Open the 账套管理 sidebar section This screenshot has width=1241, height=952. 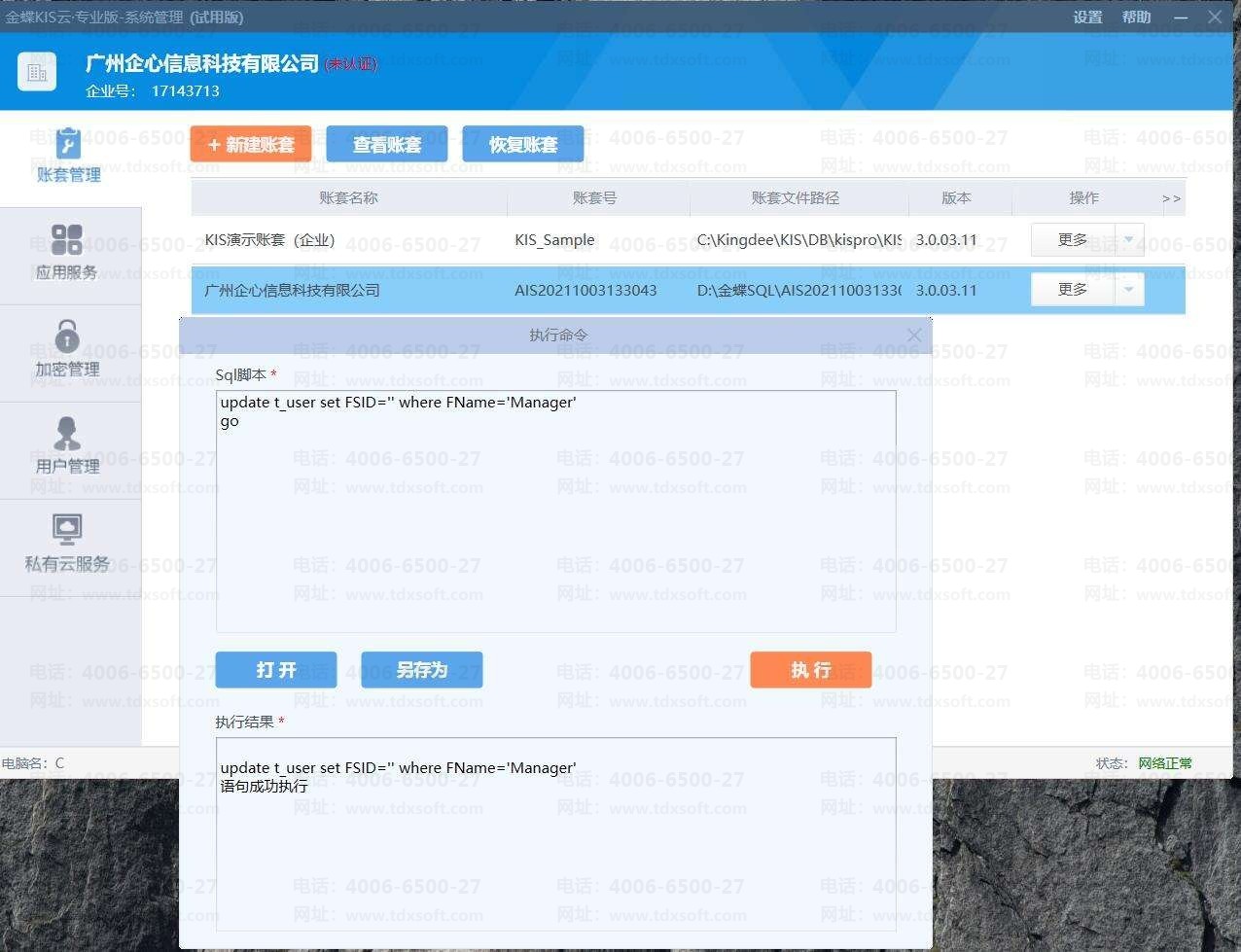click(x=68, y=157)
